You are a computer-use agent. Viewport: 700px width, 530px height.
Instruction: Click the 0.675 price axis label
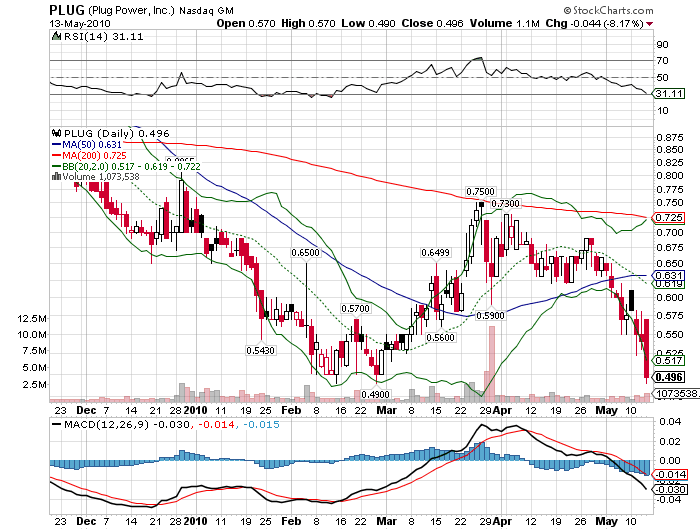point(670,247)
